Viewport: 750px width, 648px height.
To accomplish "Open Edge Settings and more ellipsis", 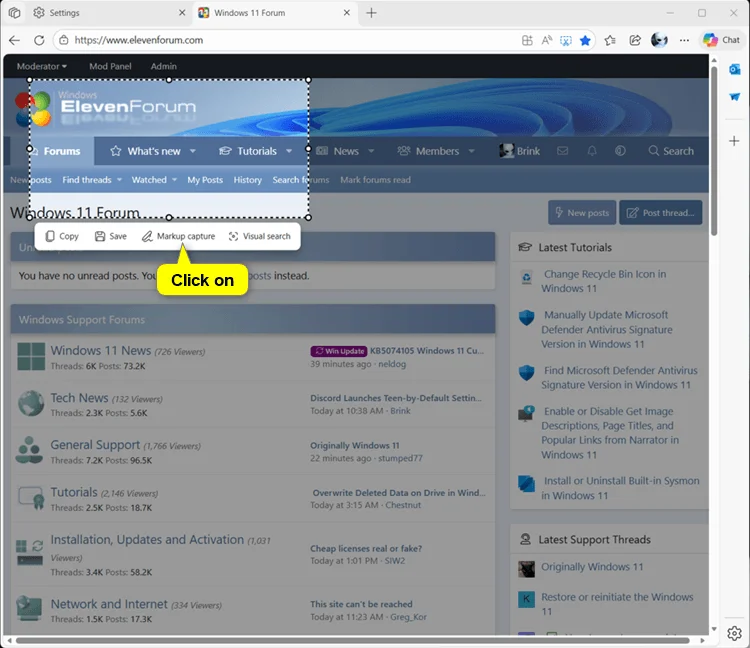I will tap(684, 40).
